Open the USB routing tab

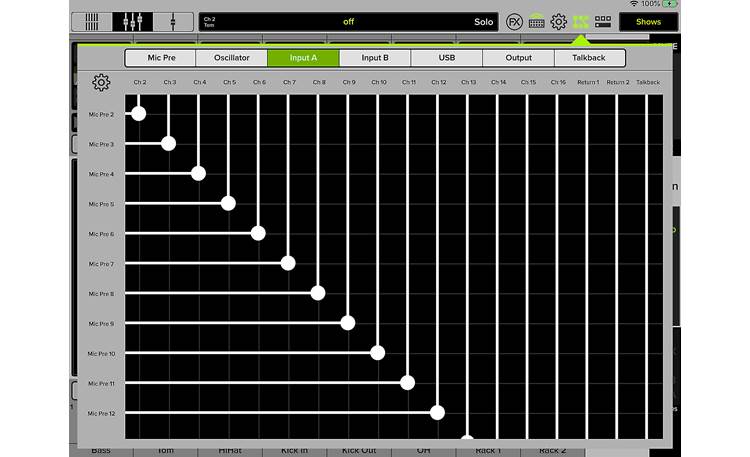tap(447, 58)
